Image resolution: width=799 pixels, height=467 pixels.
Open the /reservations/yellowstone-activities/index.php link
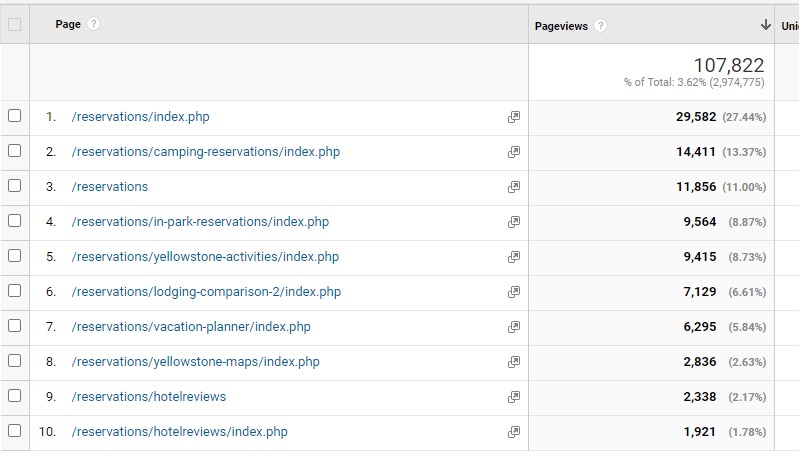point(205,257)
